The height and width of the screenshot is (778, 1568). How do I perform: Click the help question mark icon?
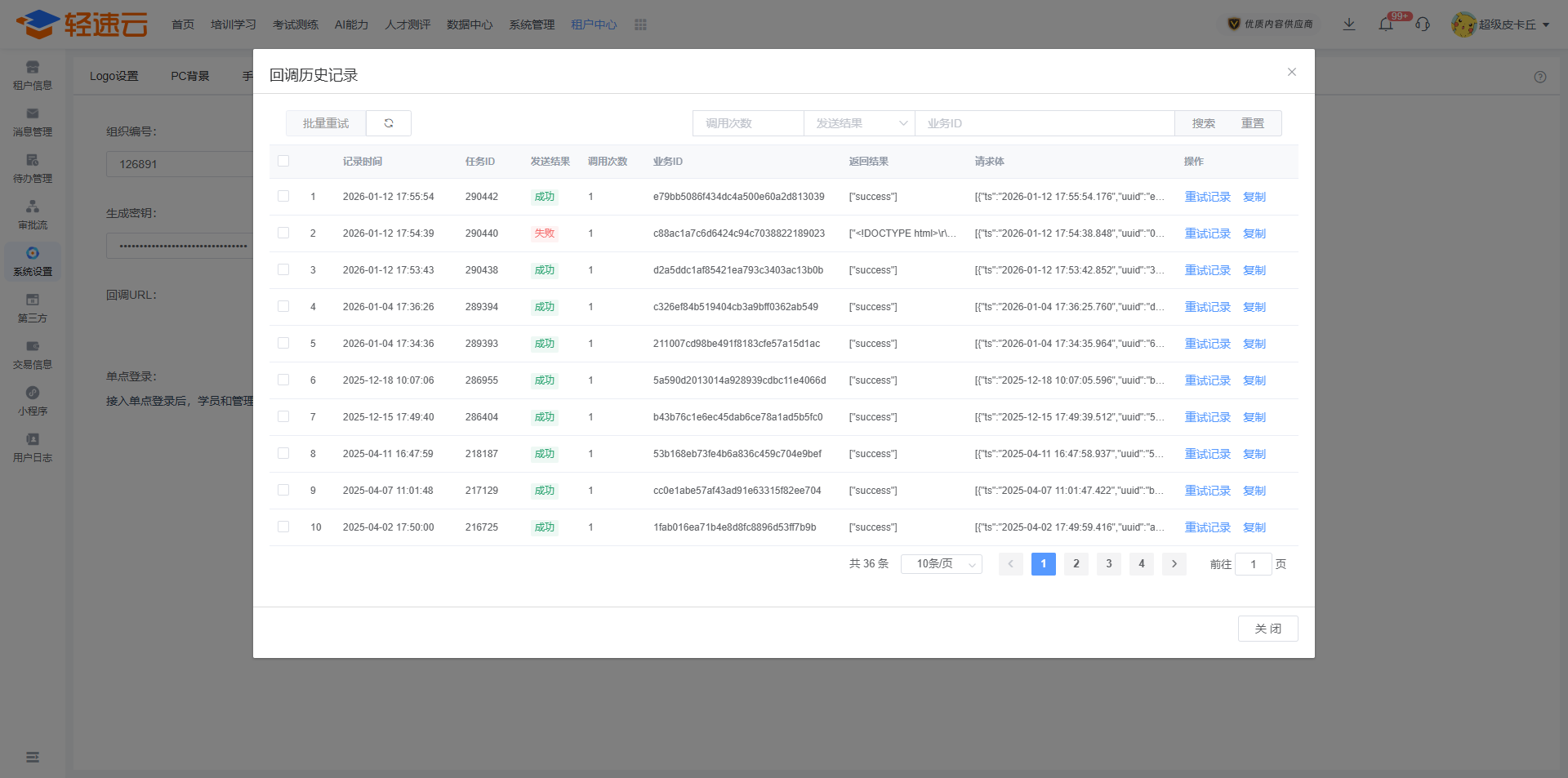(1540, 77)
